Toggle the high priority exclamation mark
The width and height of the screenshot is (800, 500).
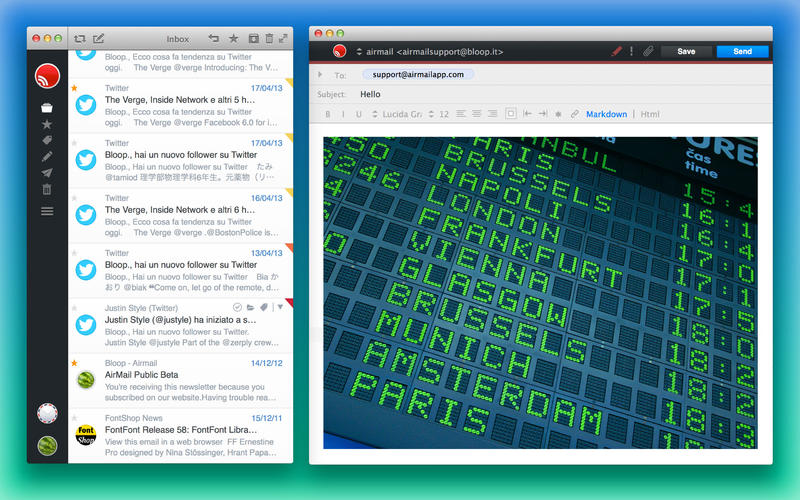[632, 51]
